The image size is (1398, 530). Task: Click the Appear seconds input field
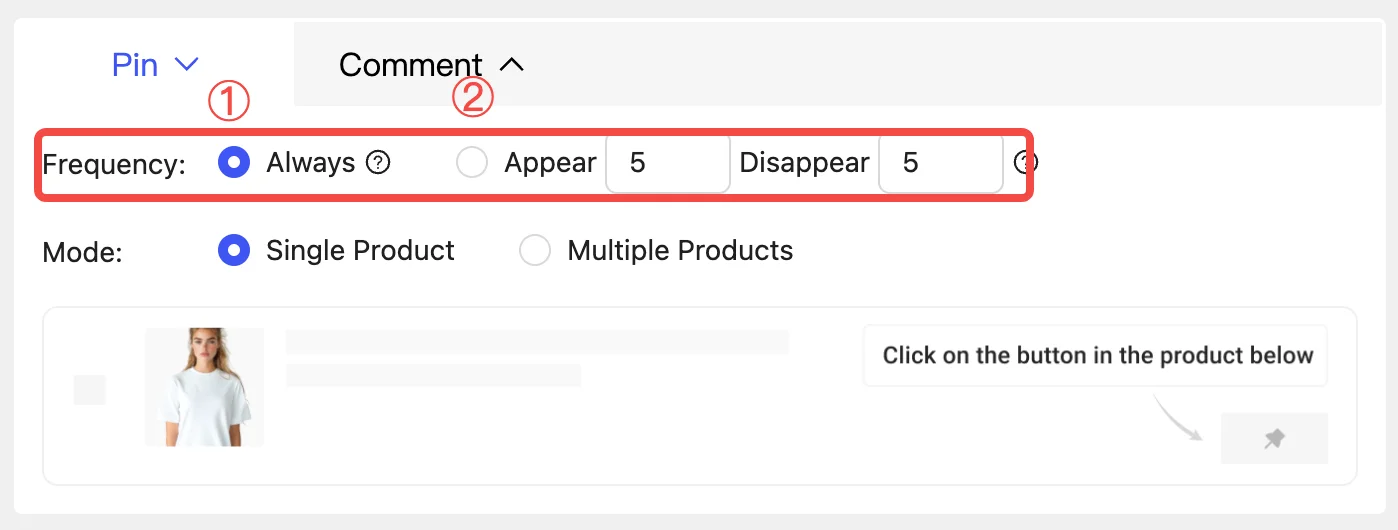[x=668, y=163]
